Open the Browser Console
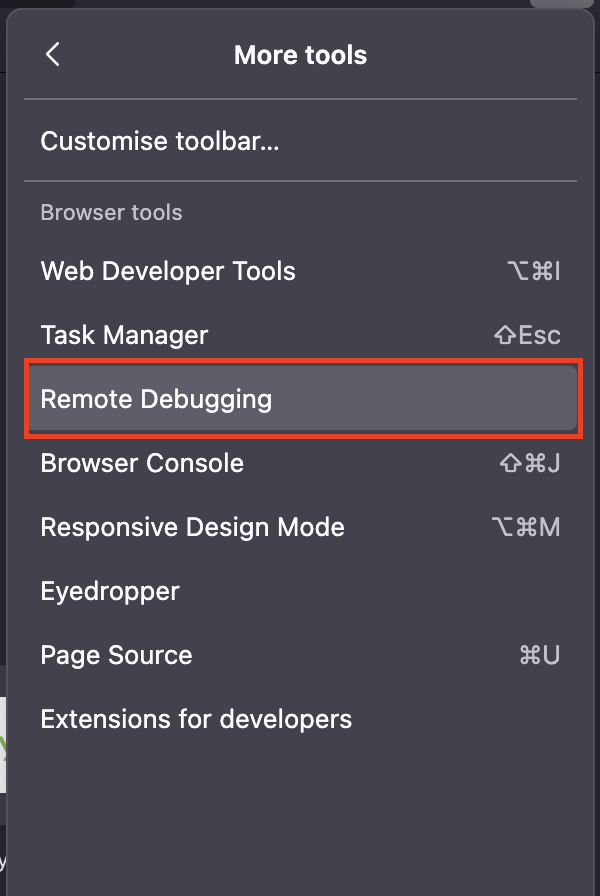This screenshot has width=600, height=896. coord(142,463)
